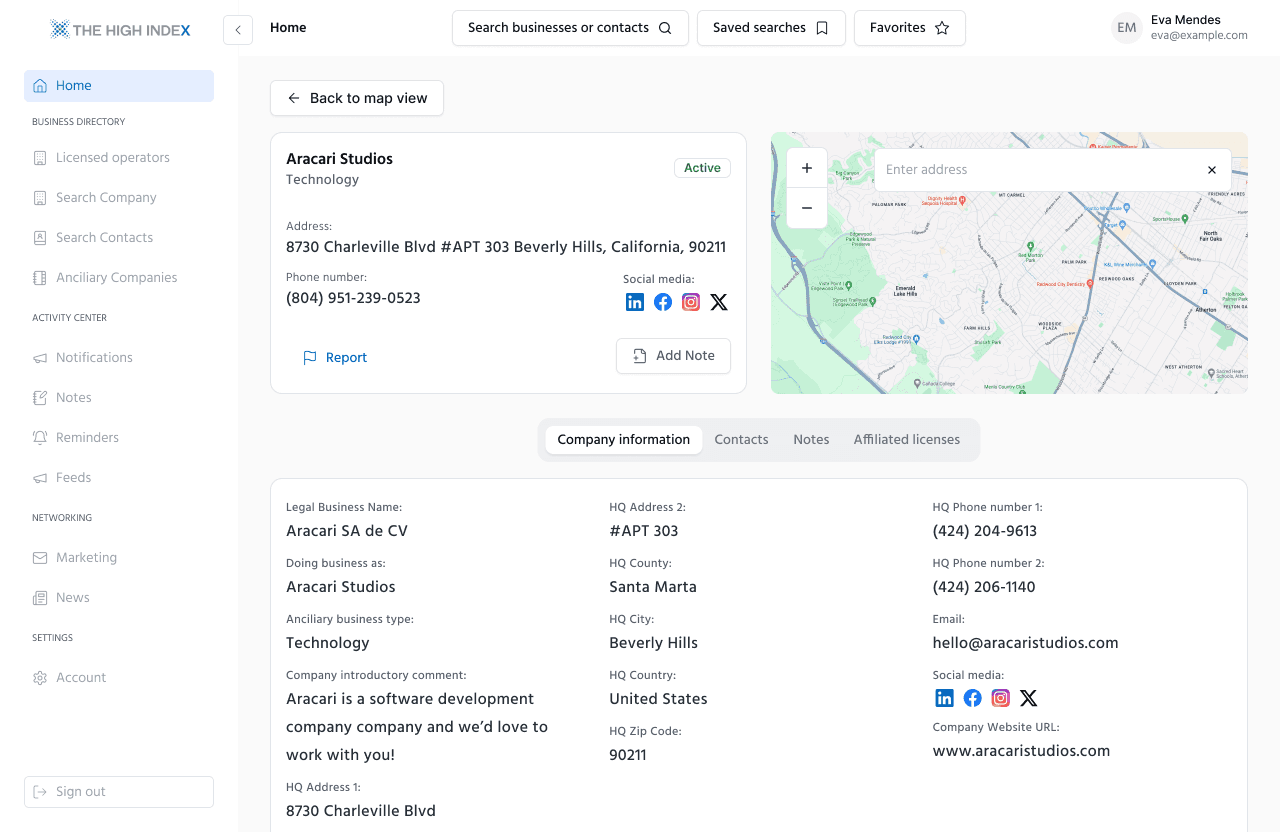This screenshot has width=1280, height=832.
Task: Collapse the sidebar with the chevron button
Action: (x=238, y=30)
